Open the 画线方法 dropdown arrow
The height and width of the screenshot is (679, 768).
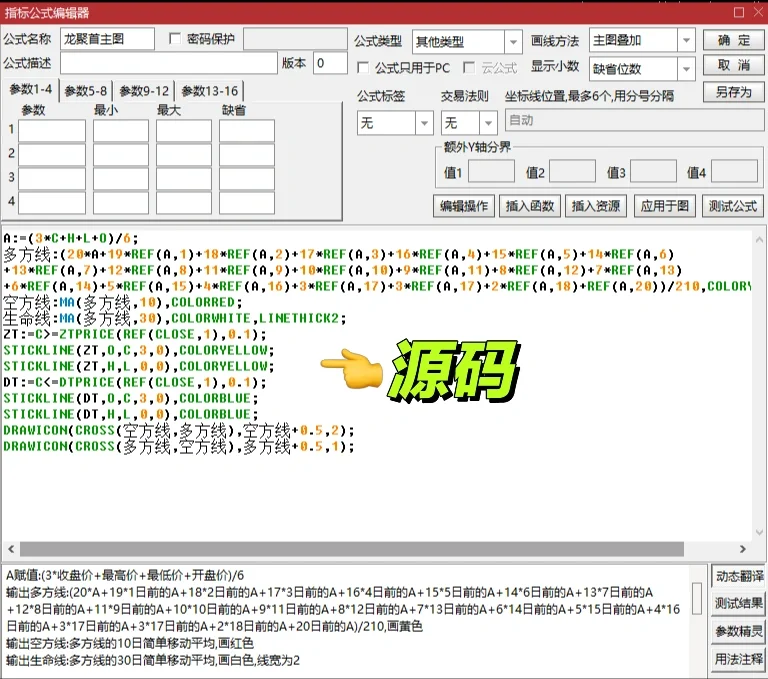tap(686, 41)
